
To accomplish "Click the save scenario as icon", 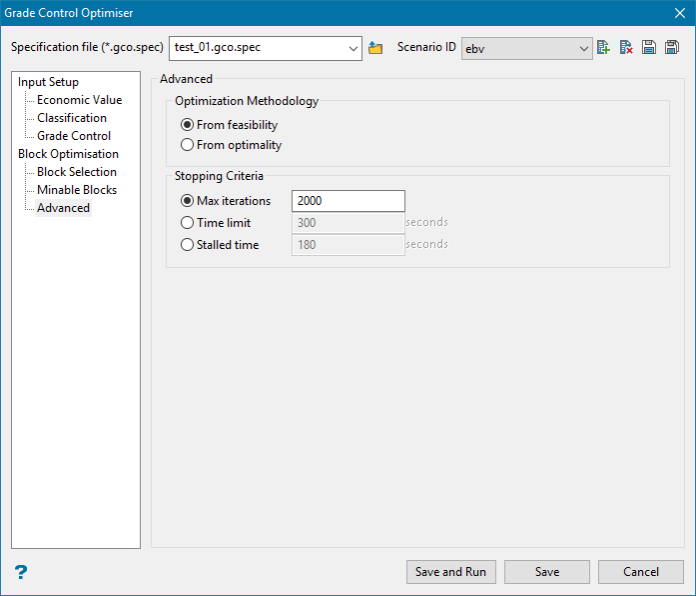I will (672, 47).
